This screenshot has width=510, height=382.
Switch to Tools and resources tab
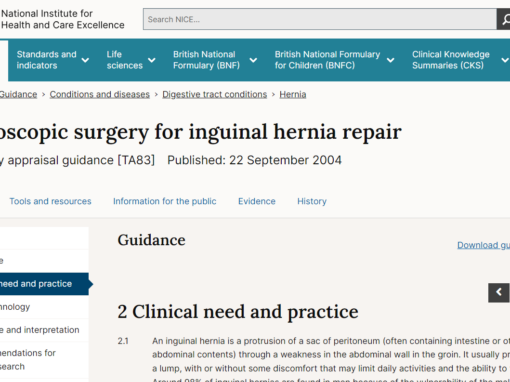[50, 201]
